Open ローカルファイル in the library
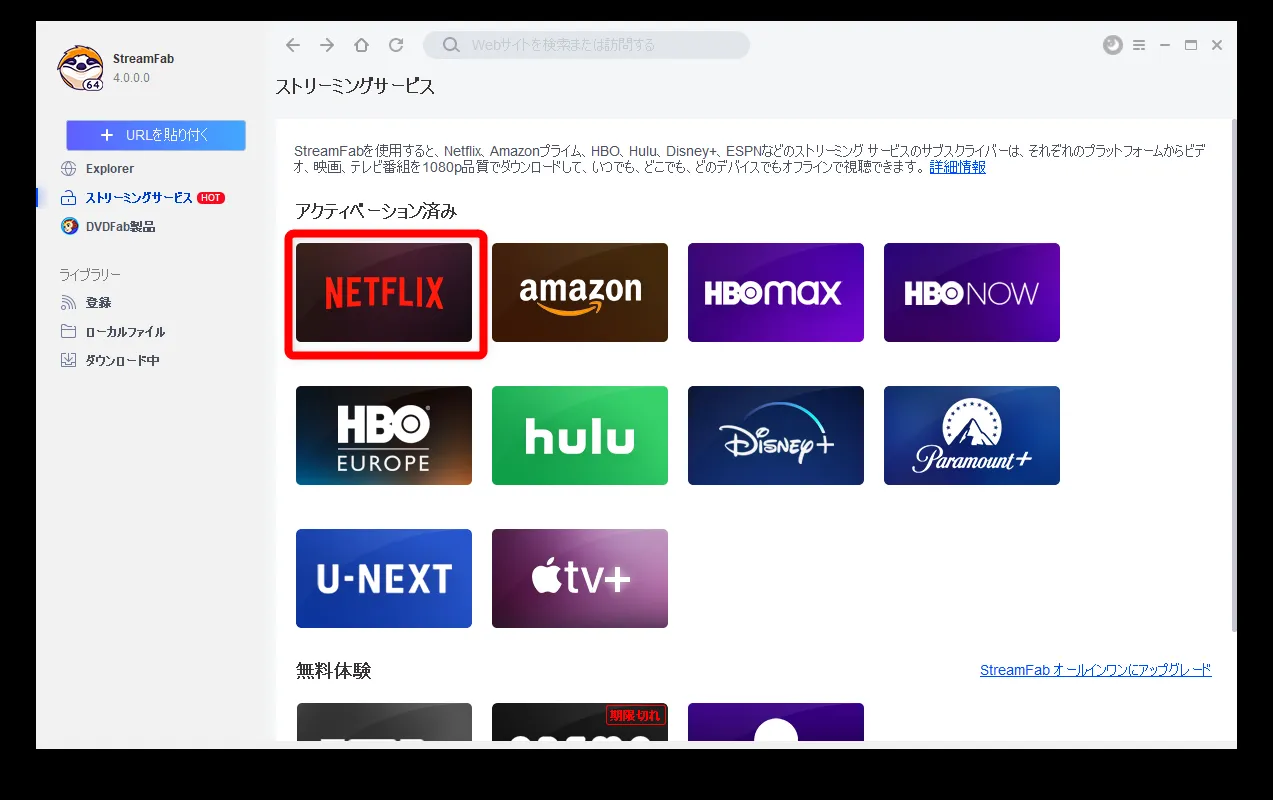Screen dimensions: 1273x800 click(125, 331)
